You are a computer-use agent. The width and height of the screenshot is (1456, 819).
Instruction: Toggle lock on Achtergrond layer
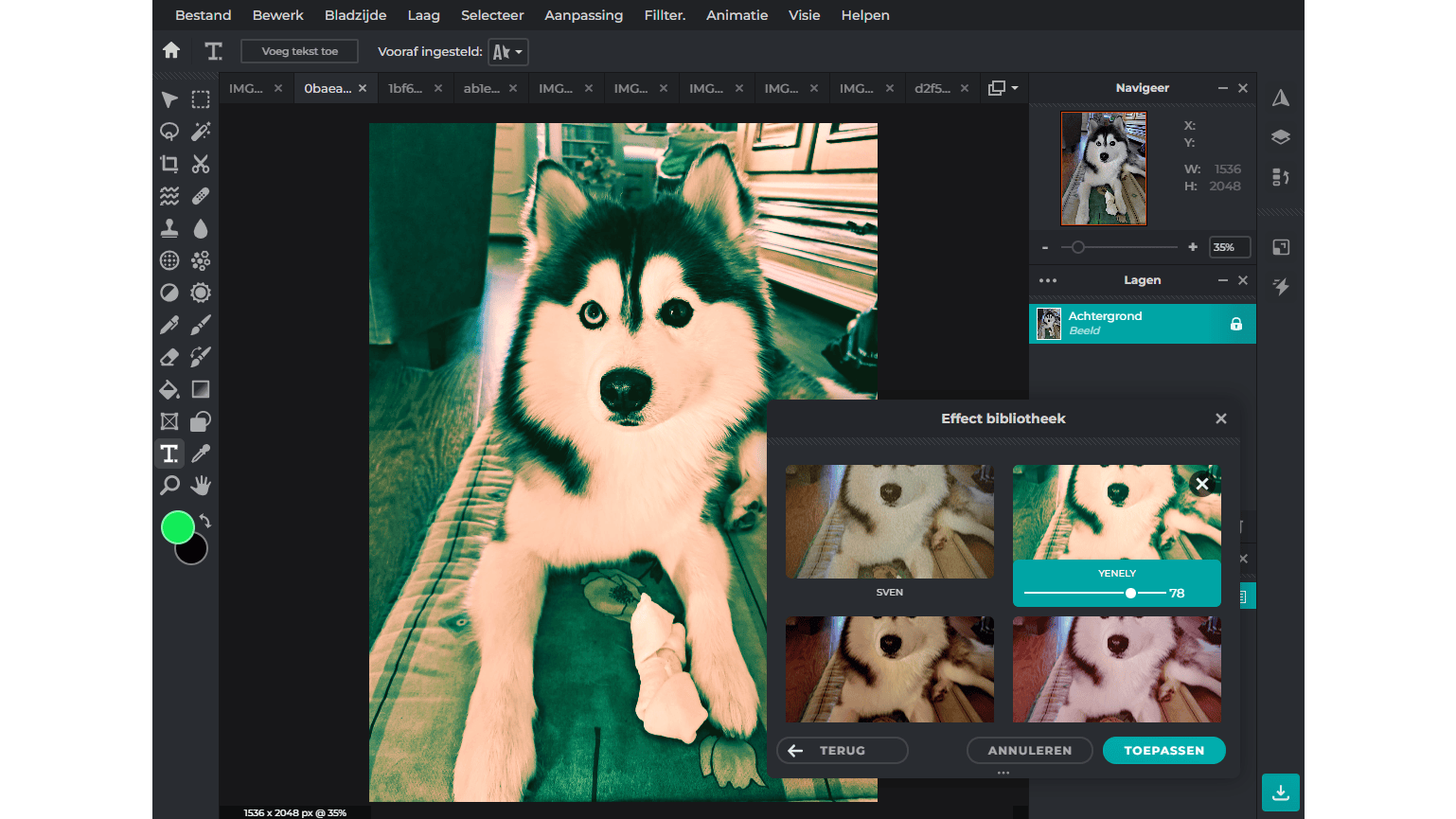click(1235, 324)
